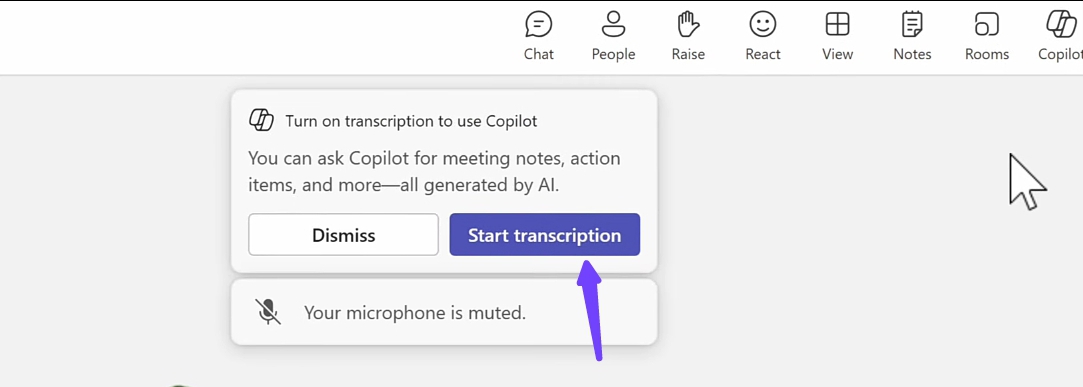
Task: Select the Chat label in toolbar
Action: tap(539, 54)
